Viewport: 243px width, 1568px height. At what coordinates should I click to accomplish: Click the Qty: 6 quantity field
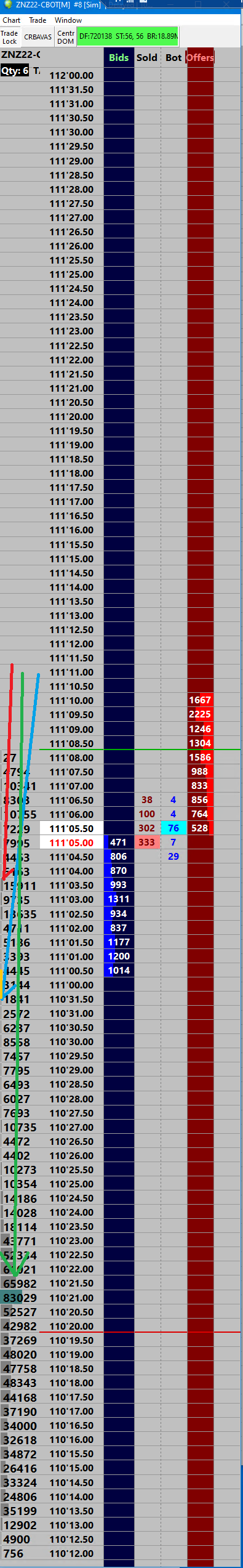(15, 71)
